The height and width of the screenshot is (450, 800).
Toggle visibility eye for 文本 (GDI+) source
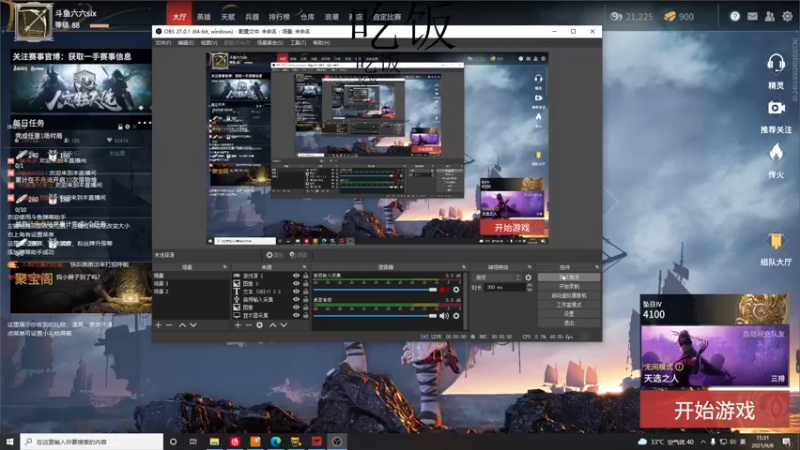click(x=296, y=291)
